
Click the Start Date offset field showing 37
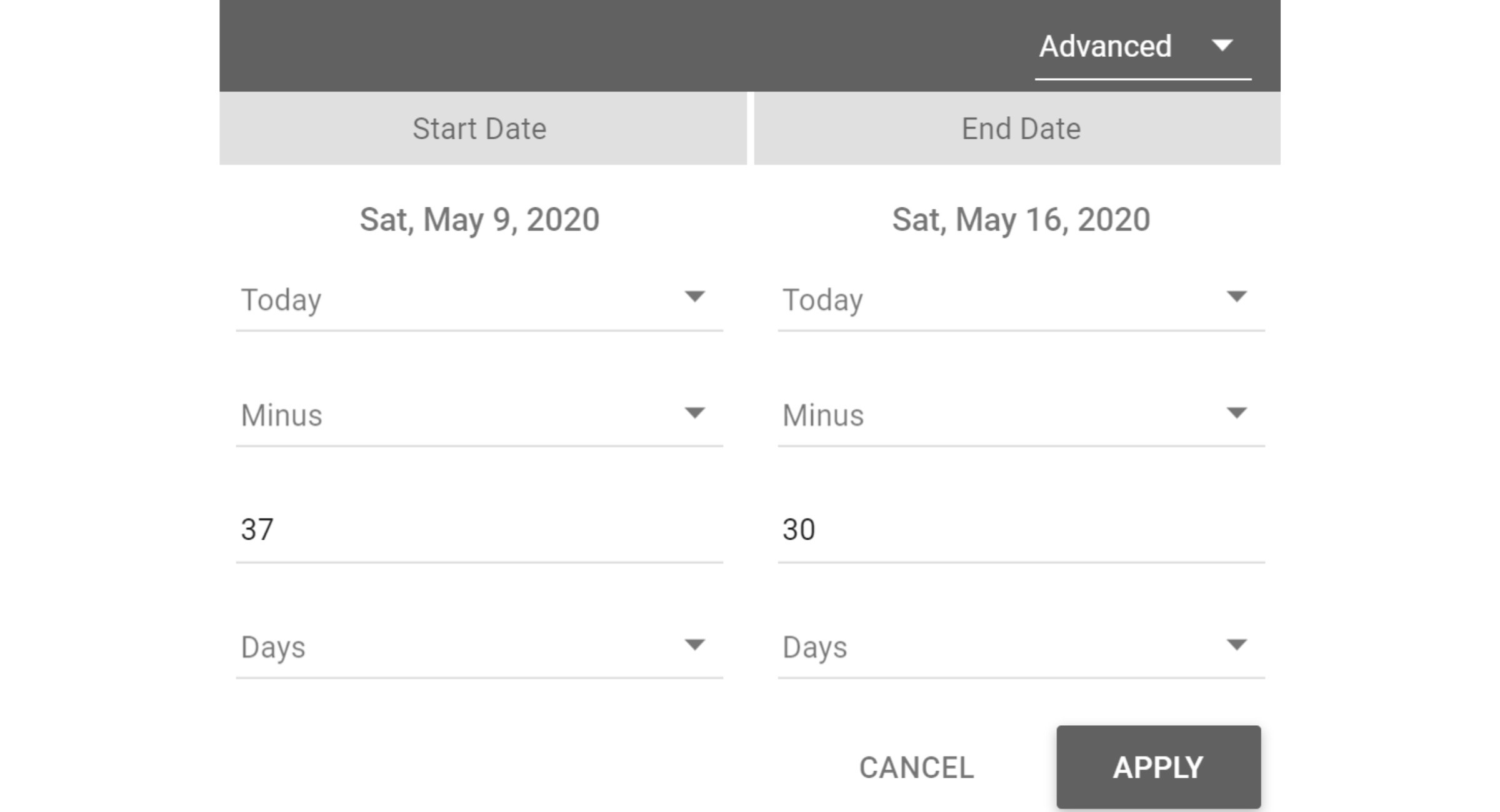(479, 531)
